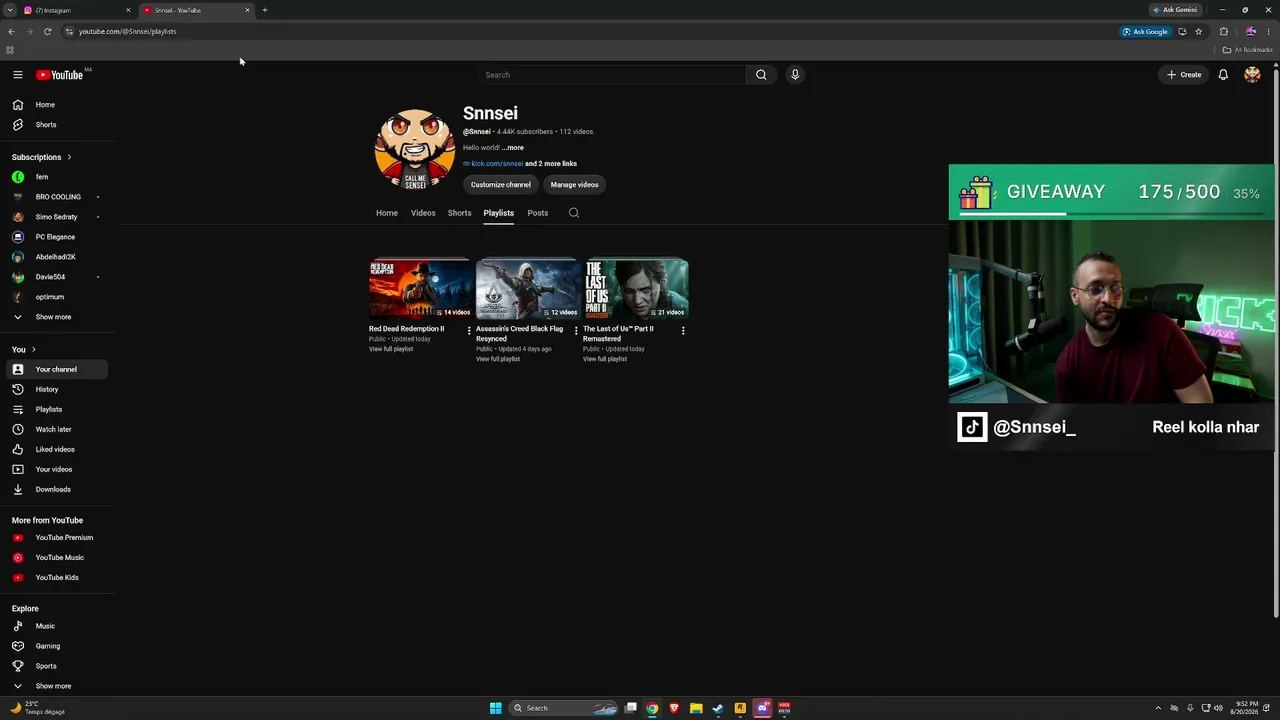
Task: Open the notifications bell
Action: point(1223,75)
